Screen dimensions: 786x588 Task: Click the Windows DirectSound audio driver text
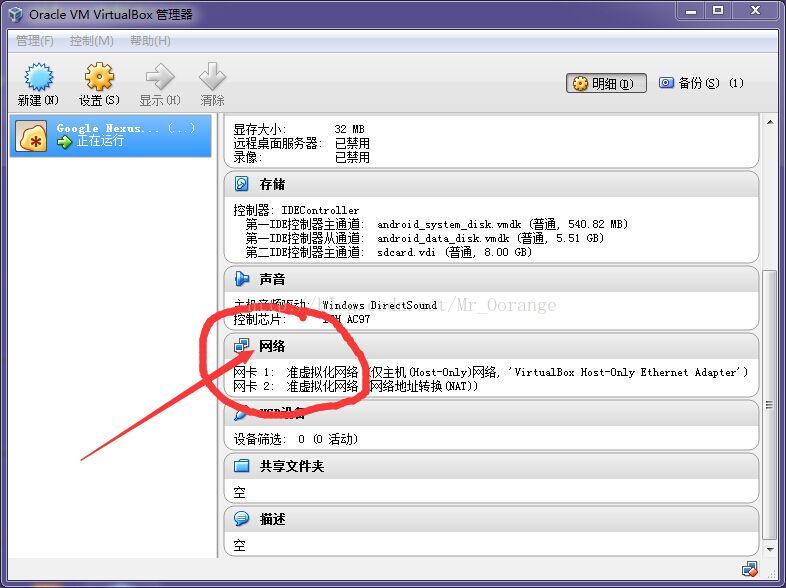(379, 305)
